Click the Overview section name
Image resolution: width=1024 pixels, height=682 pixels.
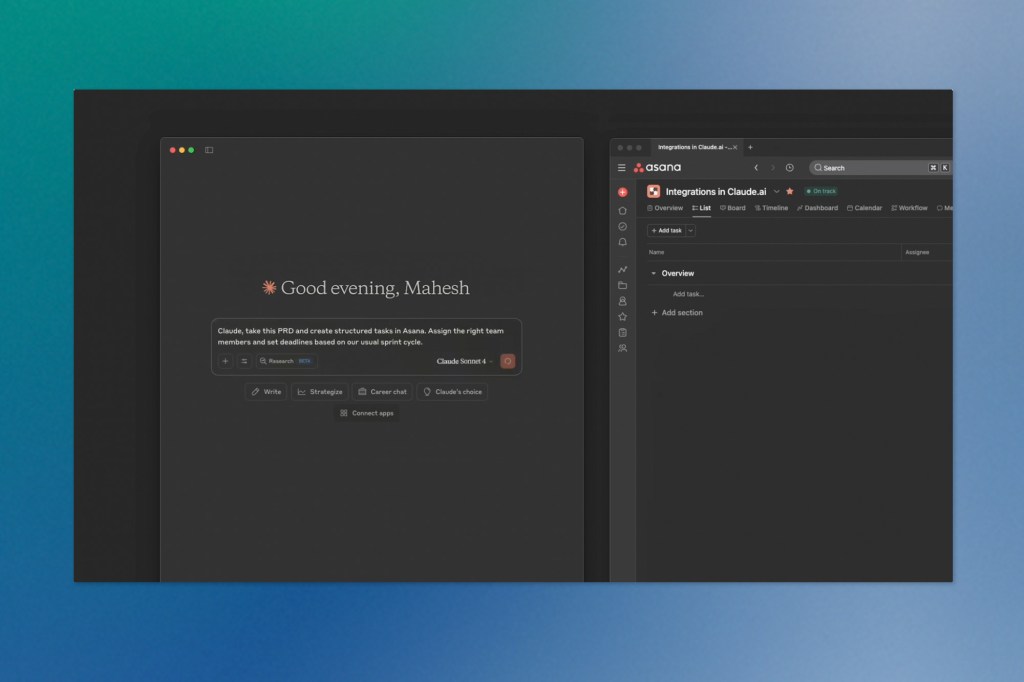(678, 274)
